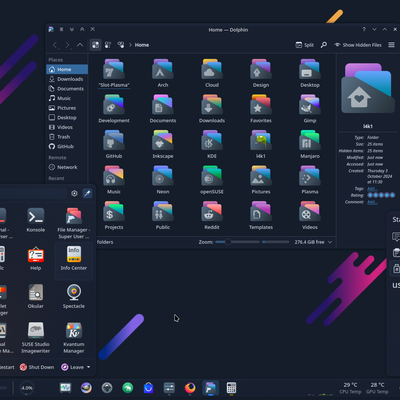The height and width of the screenshot is (400, 400).
Task: Open Kvantum Manager from the launcher
Action: click(74, 337)
